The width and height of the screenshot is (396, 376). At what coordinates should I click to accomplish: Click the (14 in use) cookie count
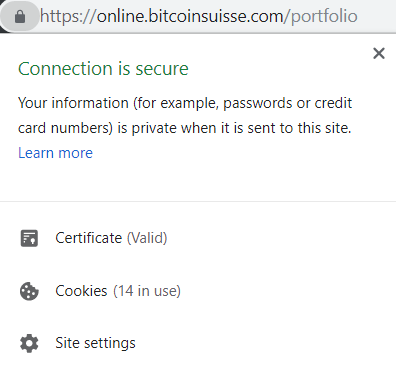pos(147,291)
